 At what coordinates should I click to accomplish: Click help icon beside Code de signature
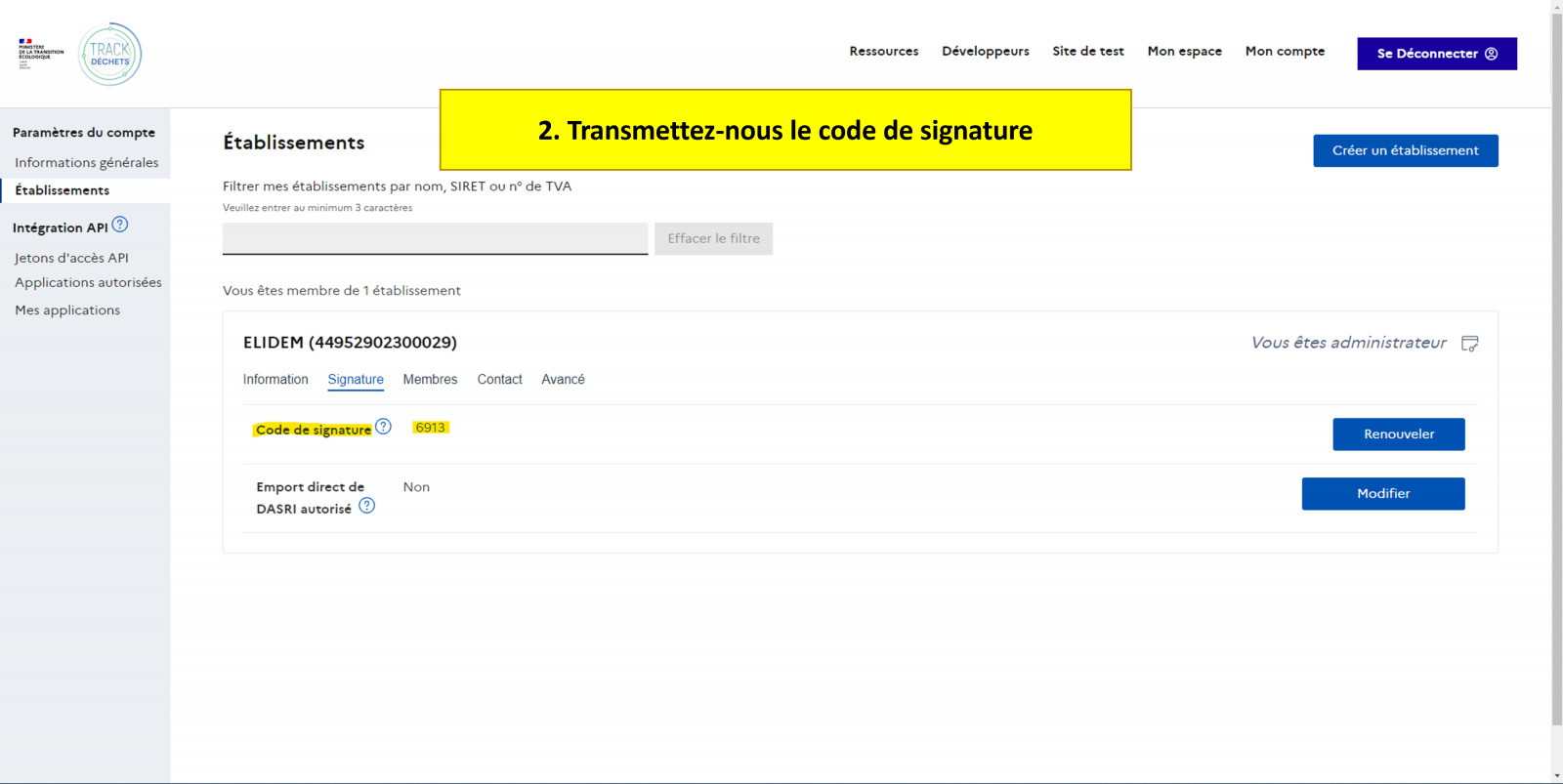point(383,427)
